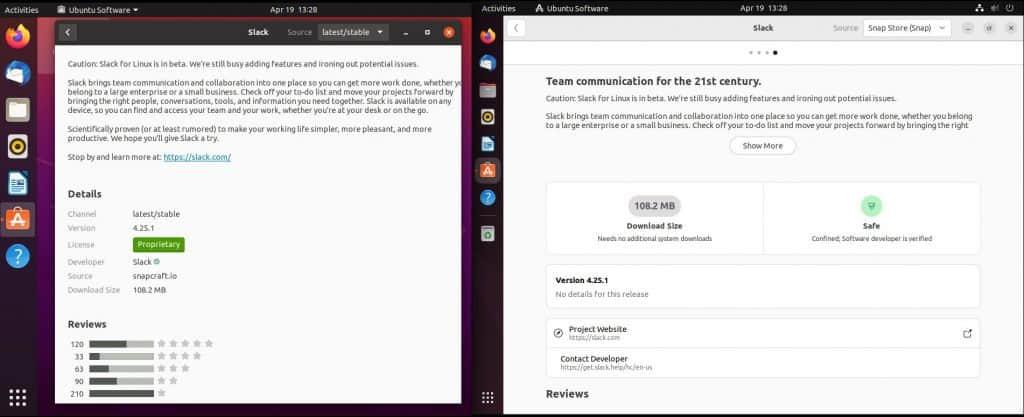Open Rhythmbox from the left dock
The width and height of the screenshot is (1024, 417).
18,147
